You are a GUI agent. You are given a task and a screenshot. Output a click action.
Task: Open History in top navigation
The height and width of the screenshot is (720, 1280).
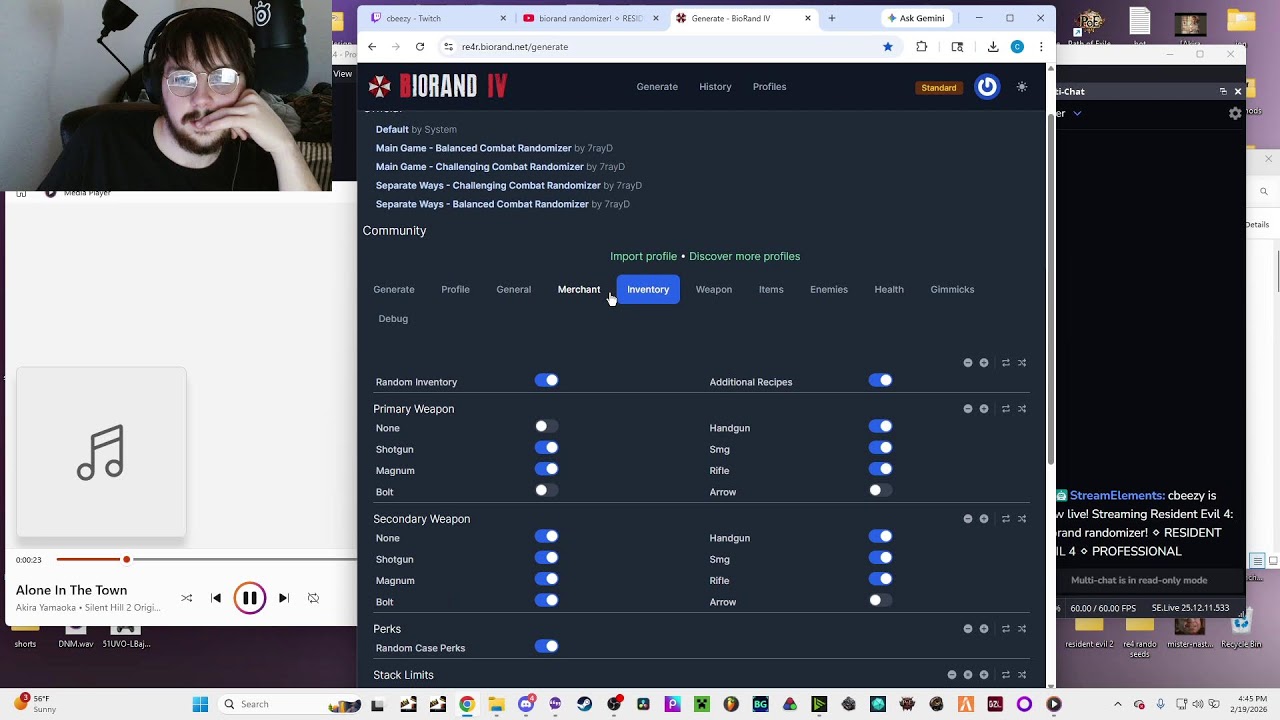(715, 87)
